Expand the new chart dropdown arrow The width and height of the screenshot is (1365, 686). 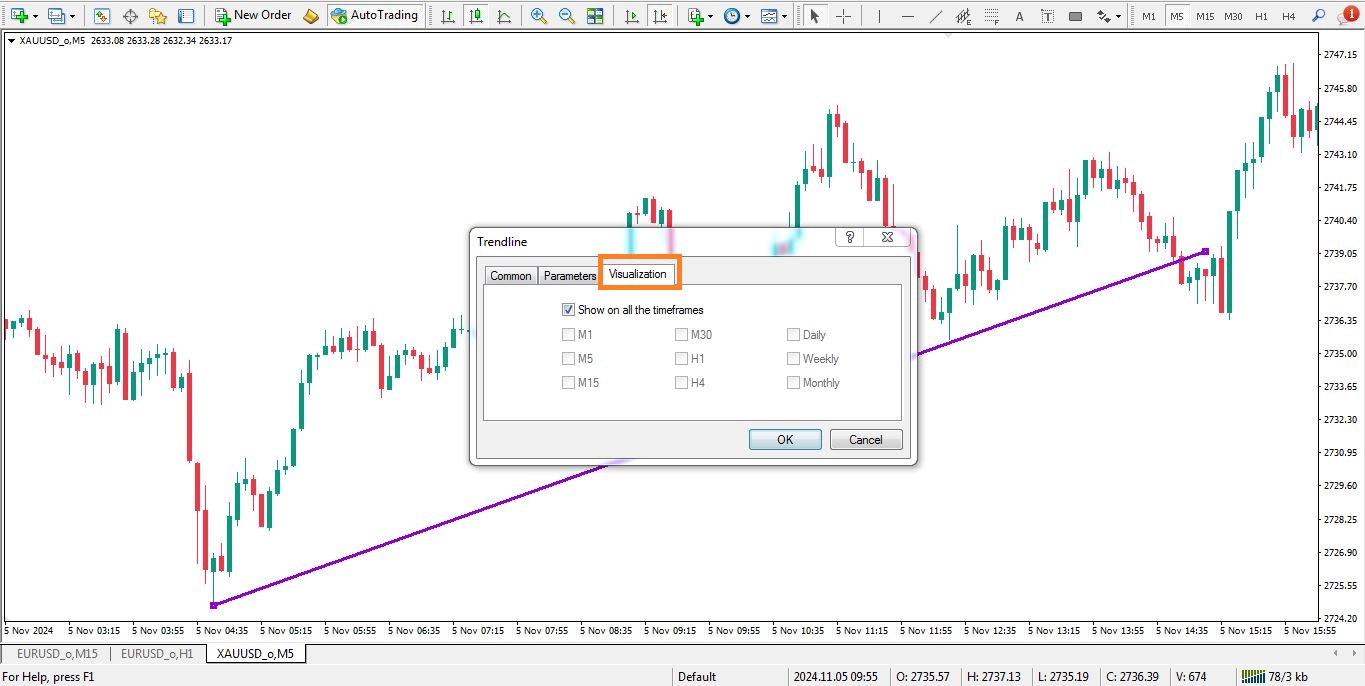tap(36, 16)
